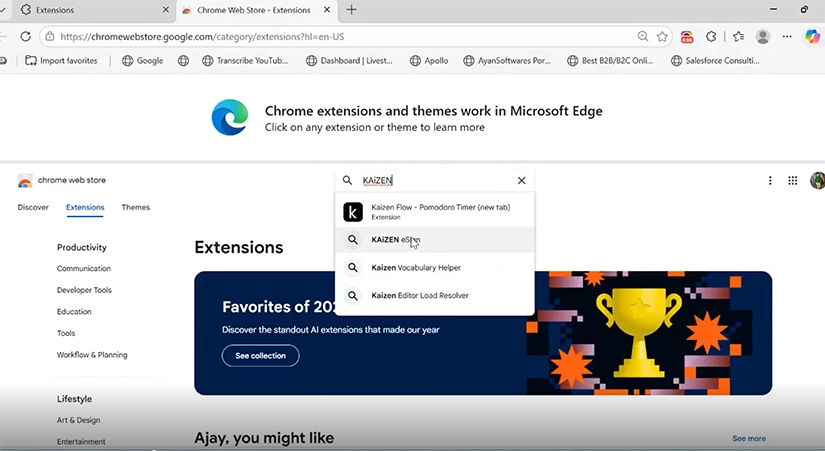Click the trophy banner artwork
The width and height of the screenshot is (825, 451).
pyautogui.click(x=639, y=333)
